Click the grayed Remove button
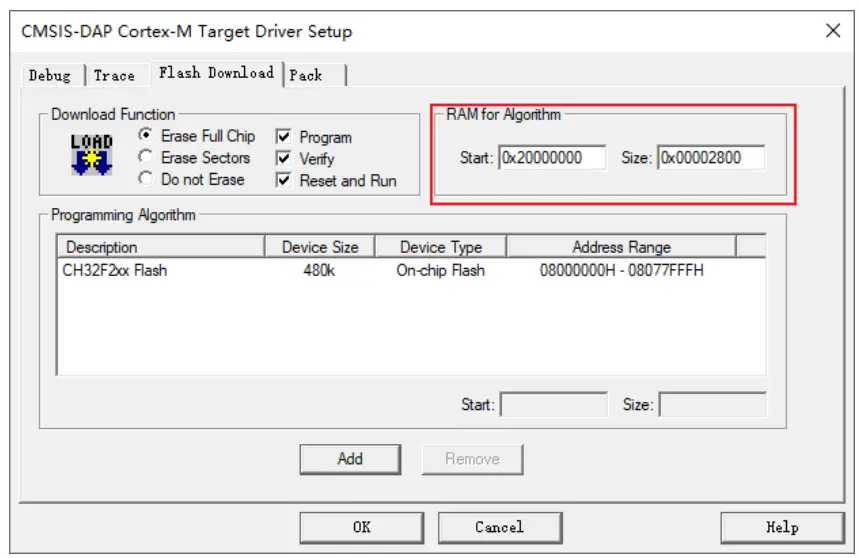This screenshot has height=558, width=861. point(472,459)
